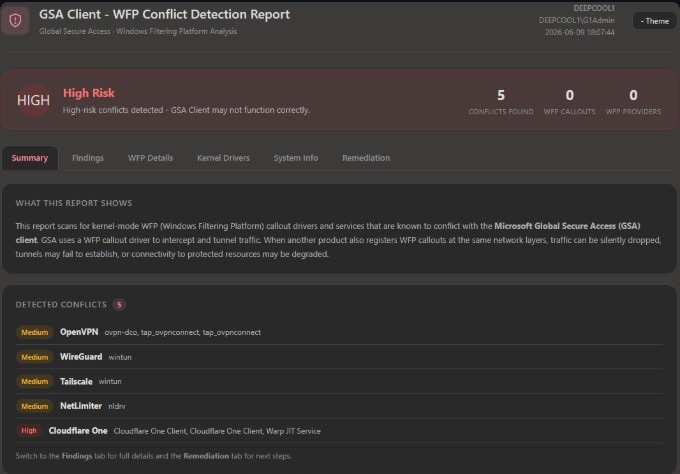Click the Medium badge next to NetLimiter
680x474 pixels.
click(35, 406)
